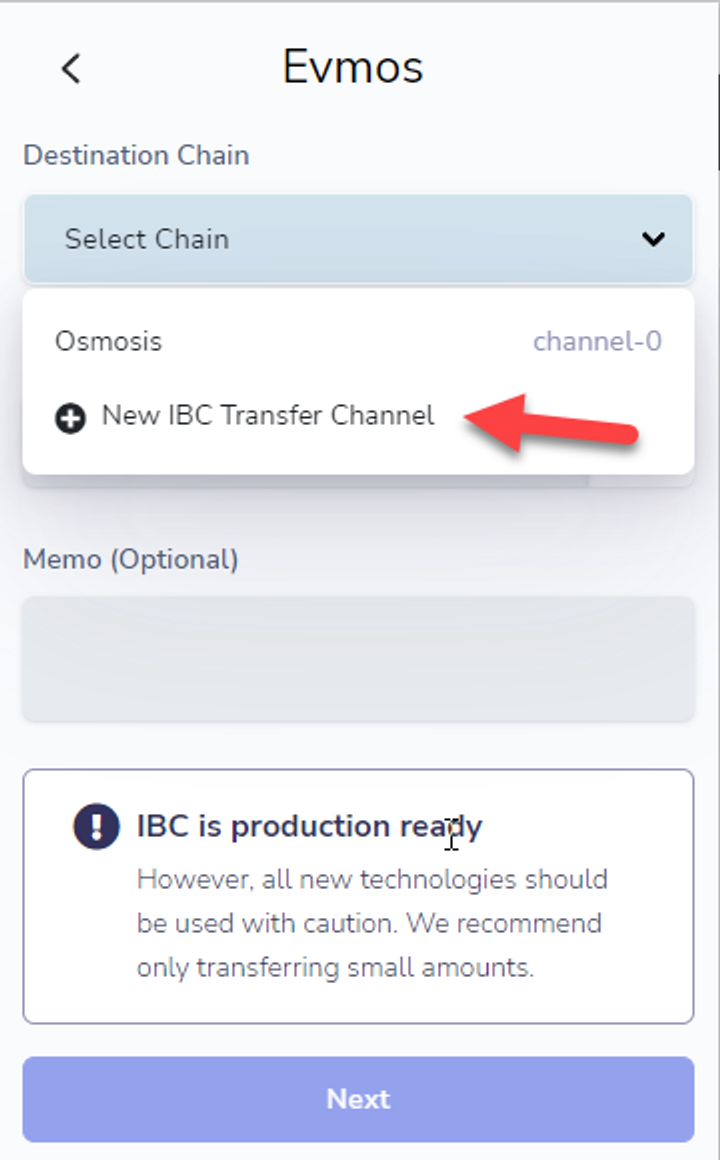Image resolution: width=720 pixels, height=1160 pixels.
Task: Select Osmosis from the chain list
Action: pyautogui.click(x=109, y=341)
